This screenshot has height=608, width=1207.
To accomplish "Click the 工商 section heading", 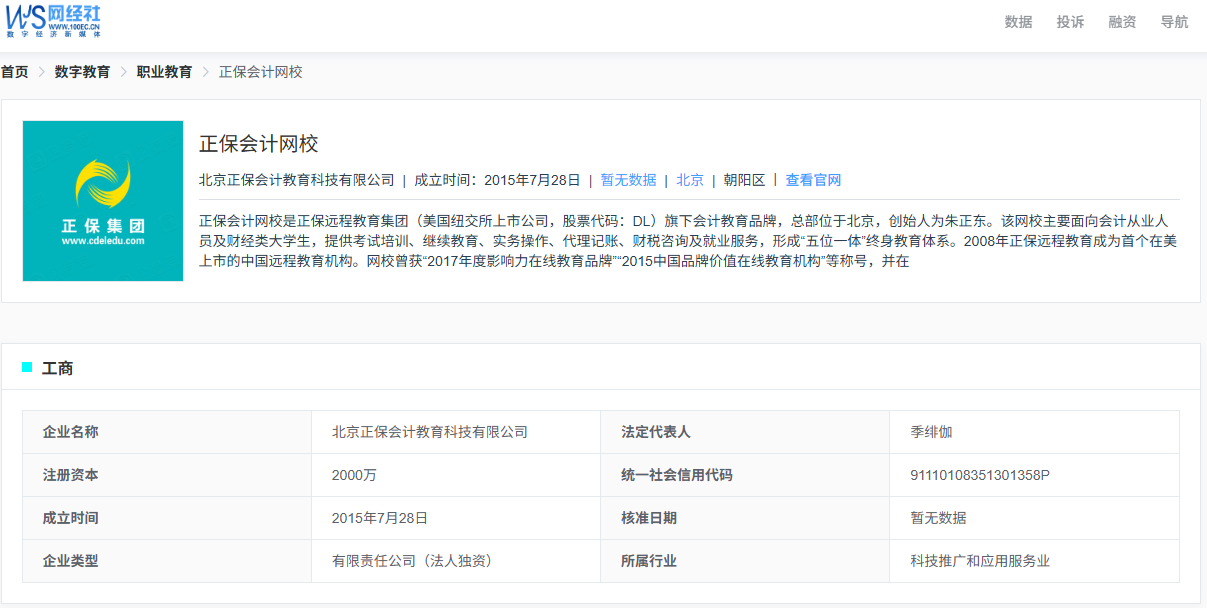I will tap(57, 368).
